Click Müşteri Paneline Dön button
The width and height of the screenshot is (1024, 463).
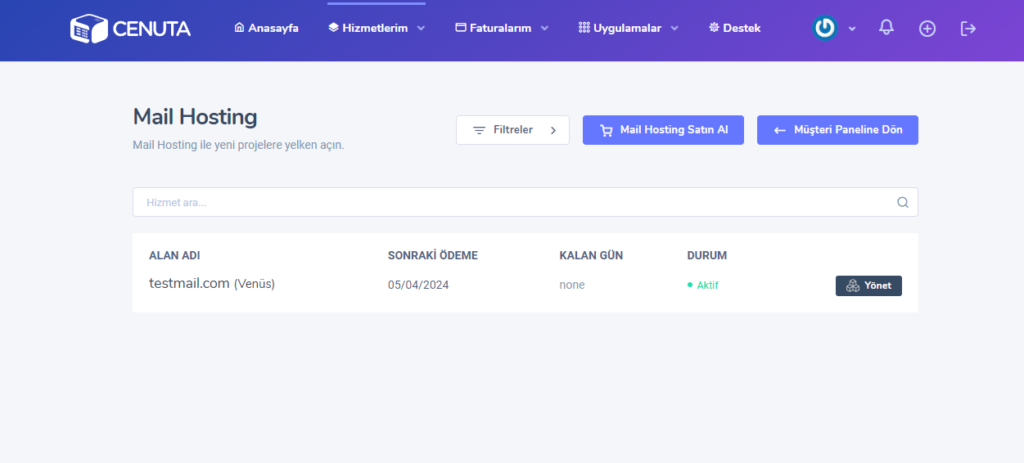click(837, 130)
